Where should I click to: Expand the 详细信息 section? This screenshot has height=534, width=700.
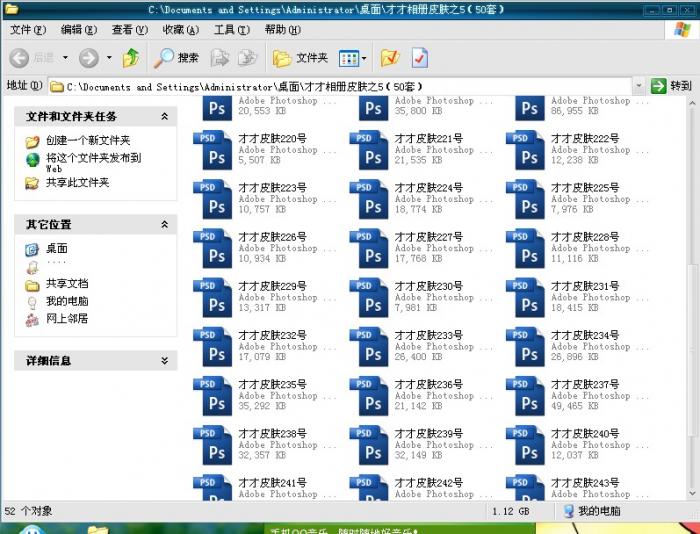[x=164, y=361]
